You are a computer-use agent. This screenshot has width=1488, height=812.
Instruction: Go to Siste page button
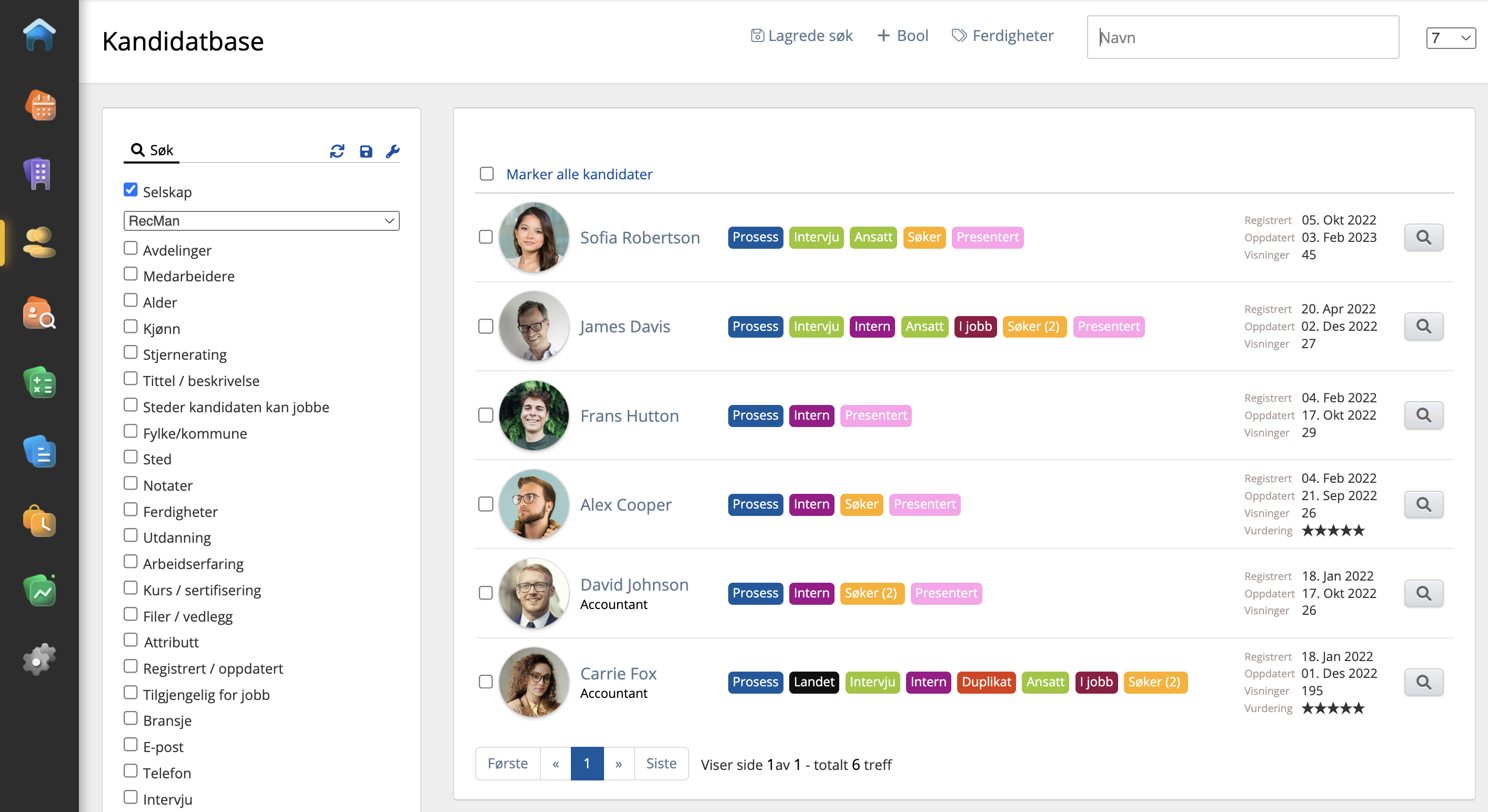tap(661, 763)
